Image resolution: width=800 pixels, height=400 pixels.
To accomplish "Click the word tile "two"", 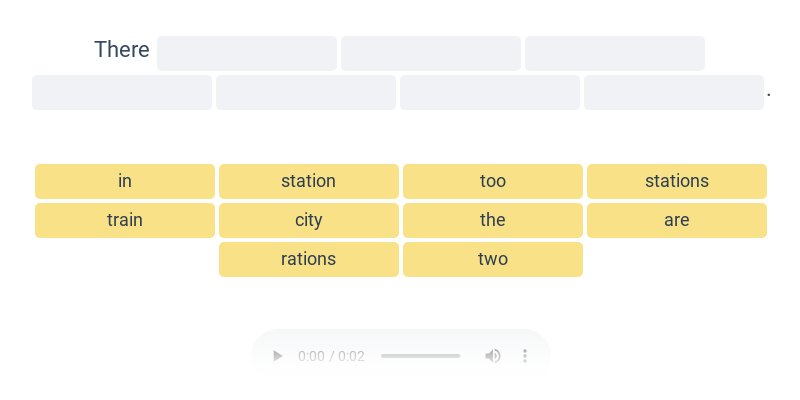I will click(493, 259).
